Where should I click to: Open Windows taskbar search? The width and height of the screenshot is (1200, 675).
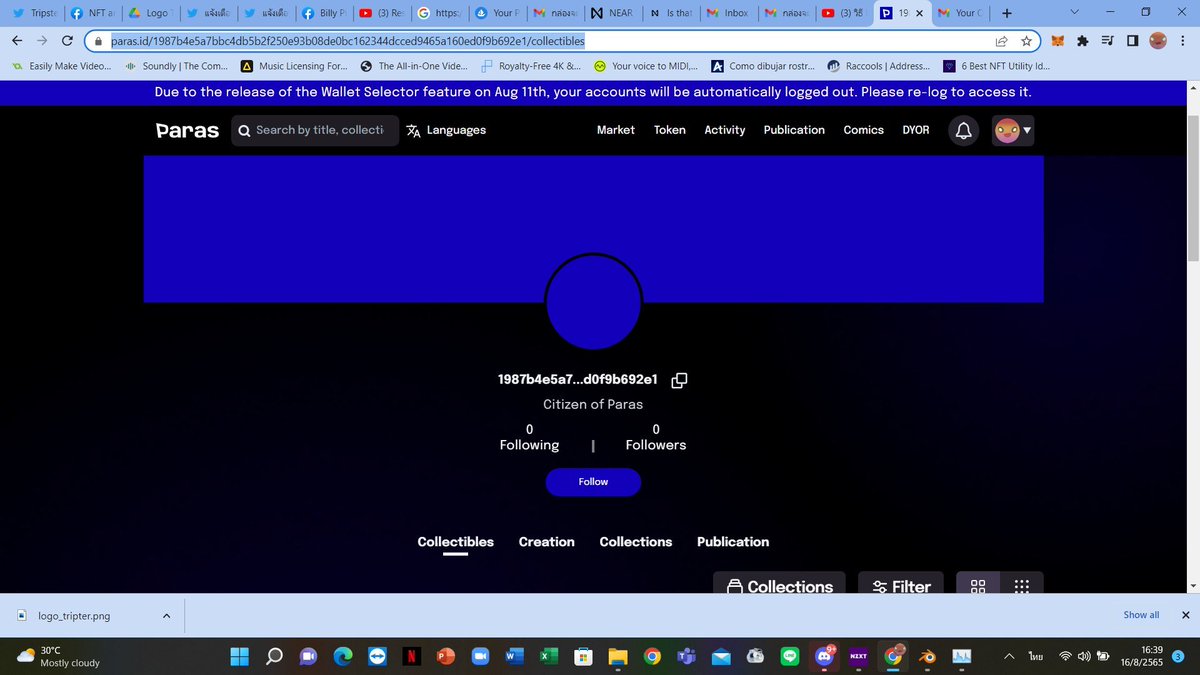point(273,656)
